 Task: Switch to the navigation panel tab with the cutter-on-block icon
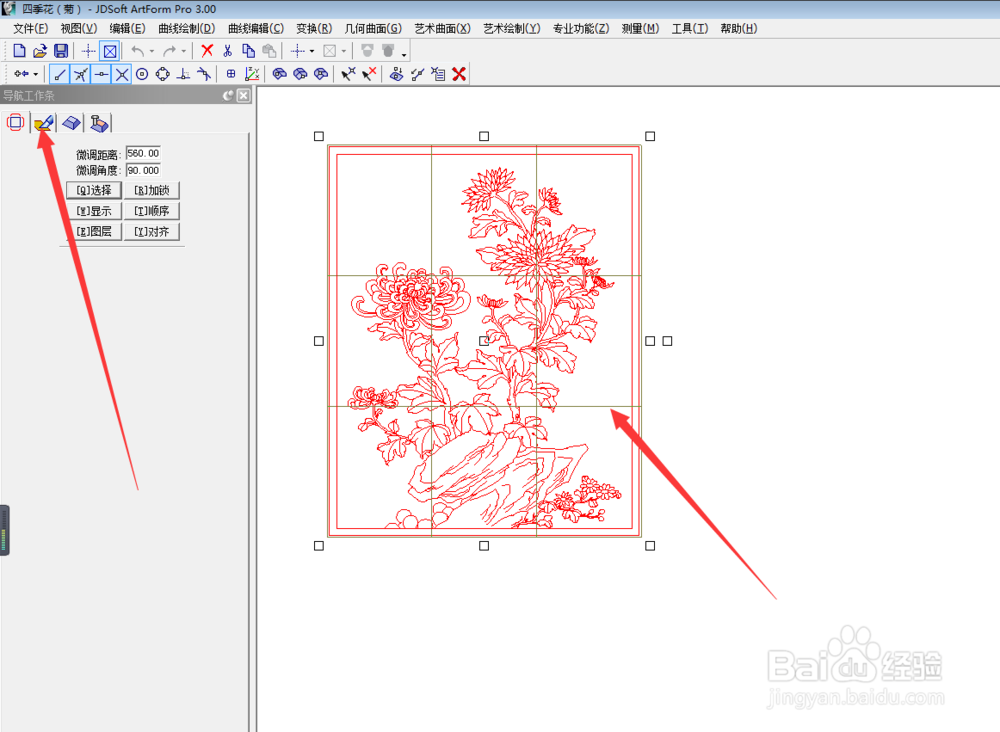pyautogui.click(x=99, y=122)
